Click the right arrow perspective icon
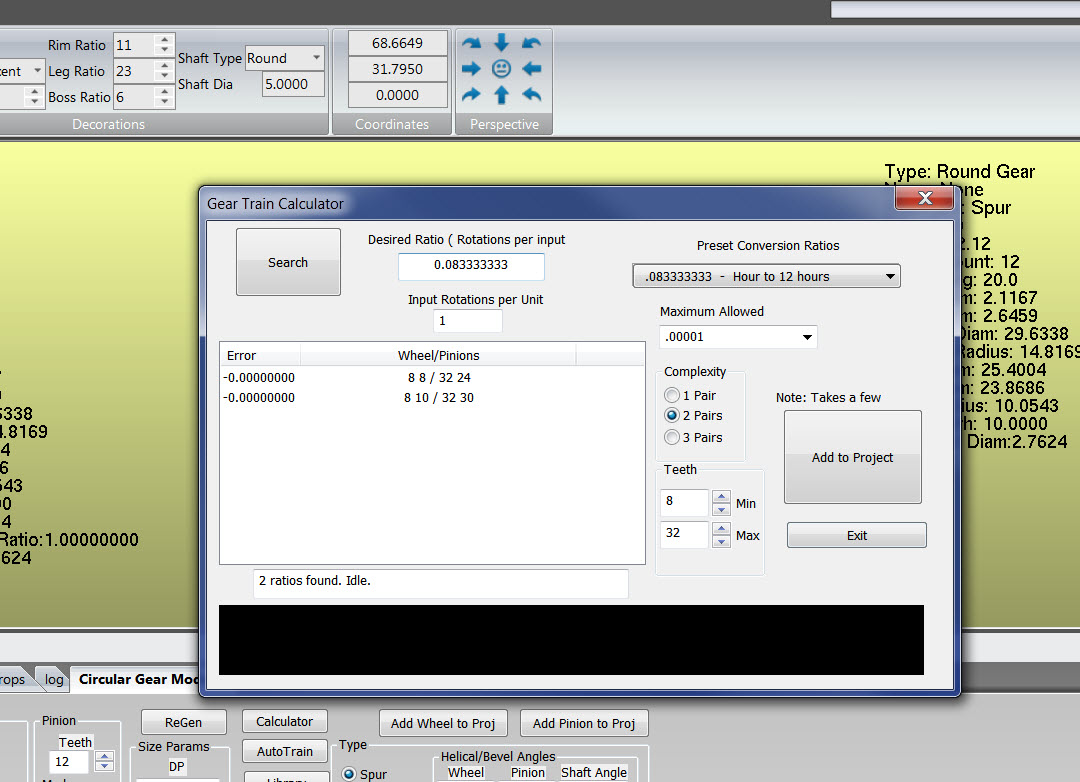This screenshot has width=1080, height=782. tap(472, 69)
